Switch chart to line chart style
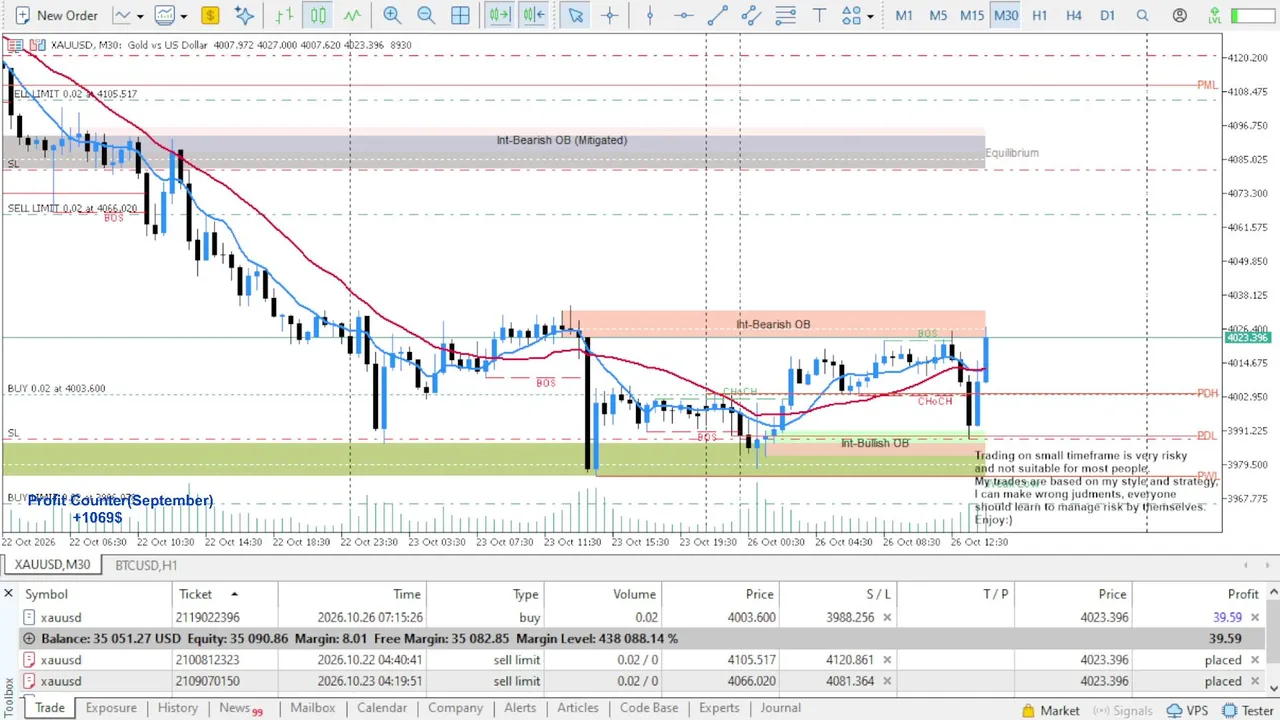Screen dimensions: 1280x720 (352, 15)
